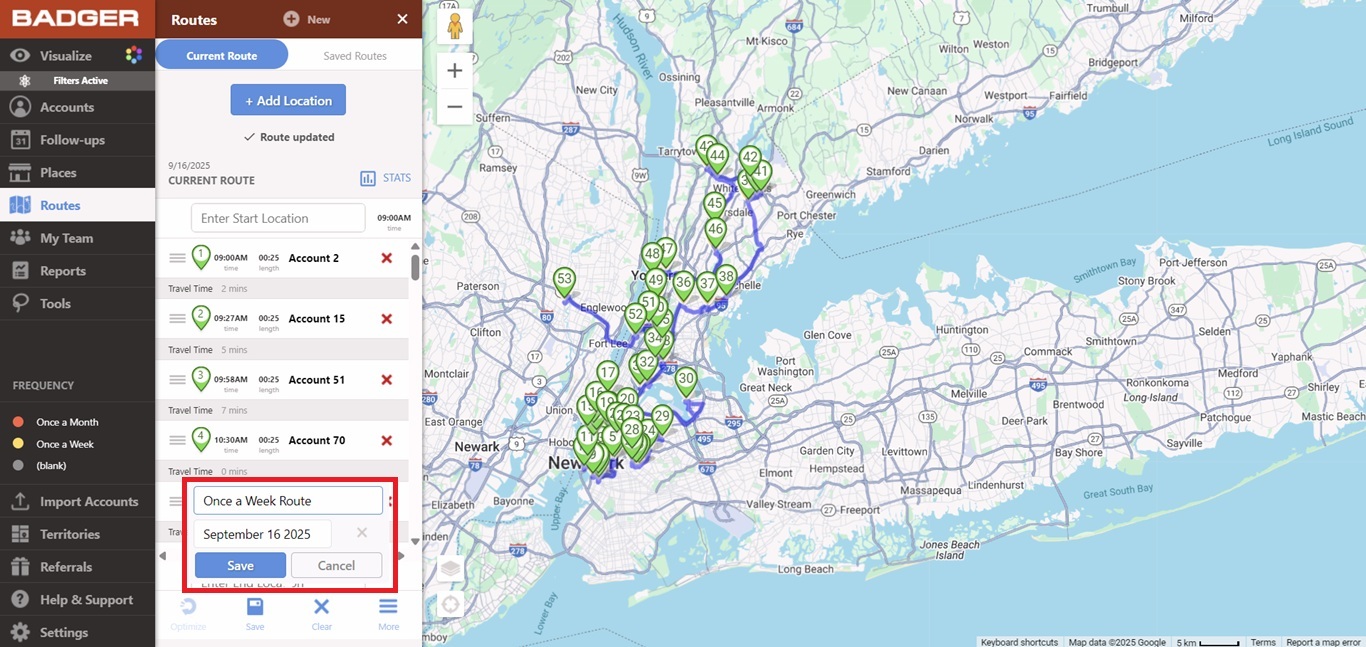The height and width of the screenshot is (647, 1366).
Task: Click the Account 15 stop name
Action: tap(317, 319)
